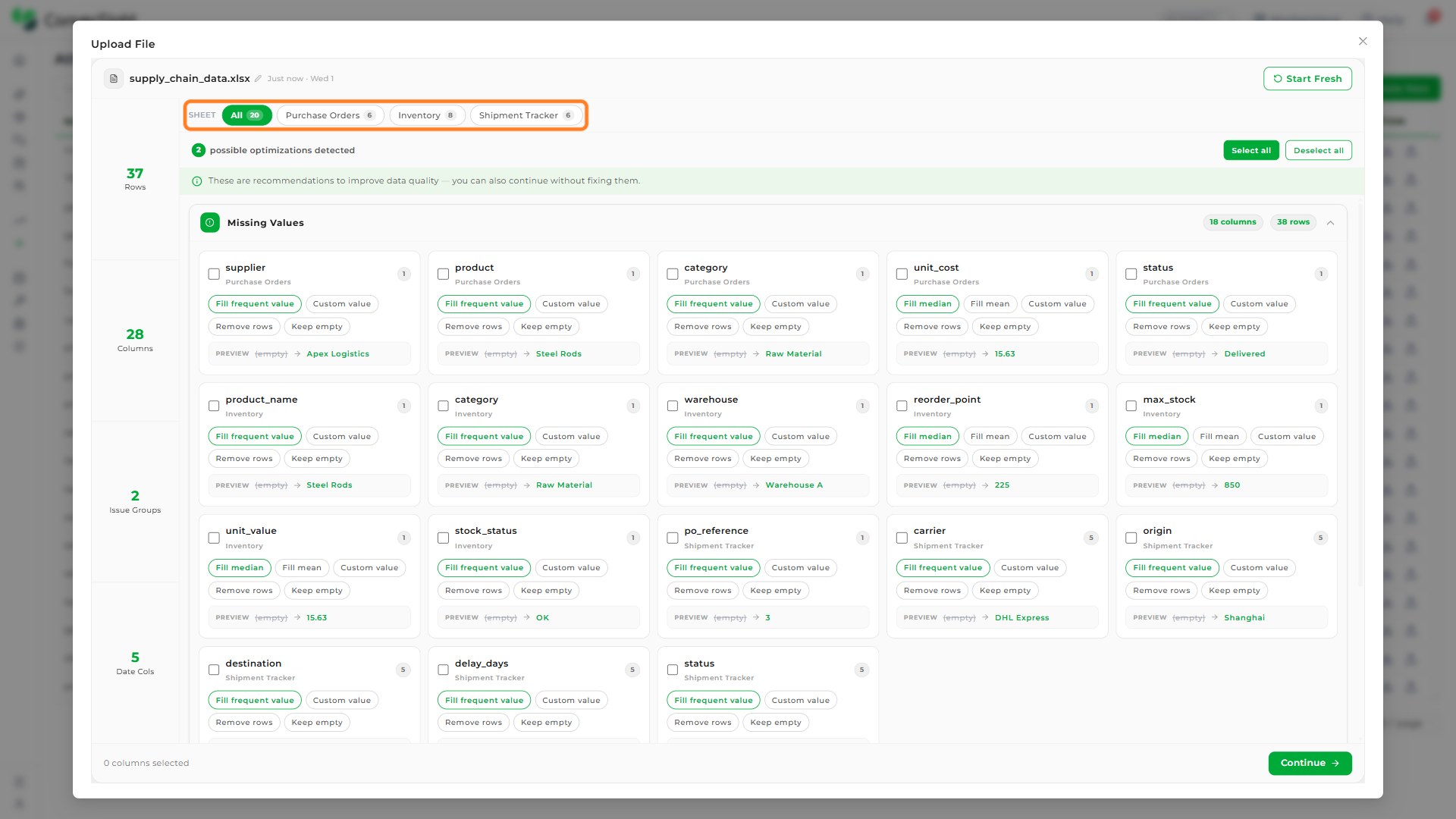Select Fill mean for reorder_point
The image size is (1456, 819).
[990, 437]
